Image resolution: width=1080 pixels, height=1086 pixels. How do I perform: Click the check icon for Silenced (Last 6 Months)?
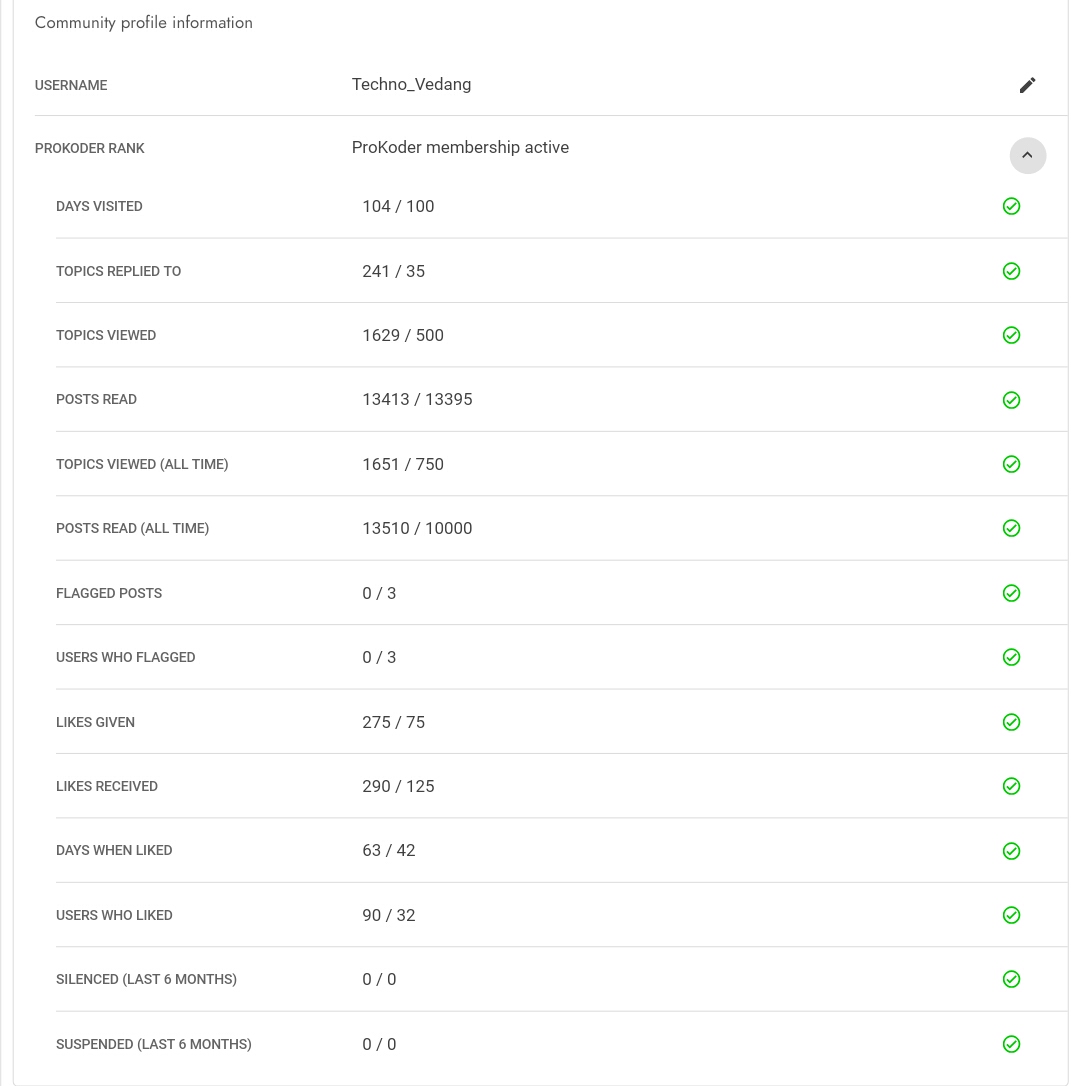pyautogui.click(x=1011, y=979)
